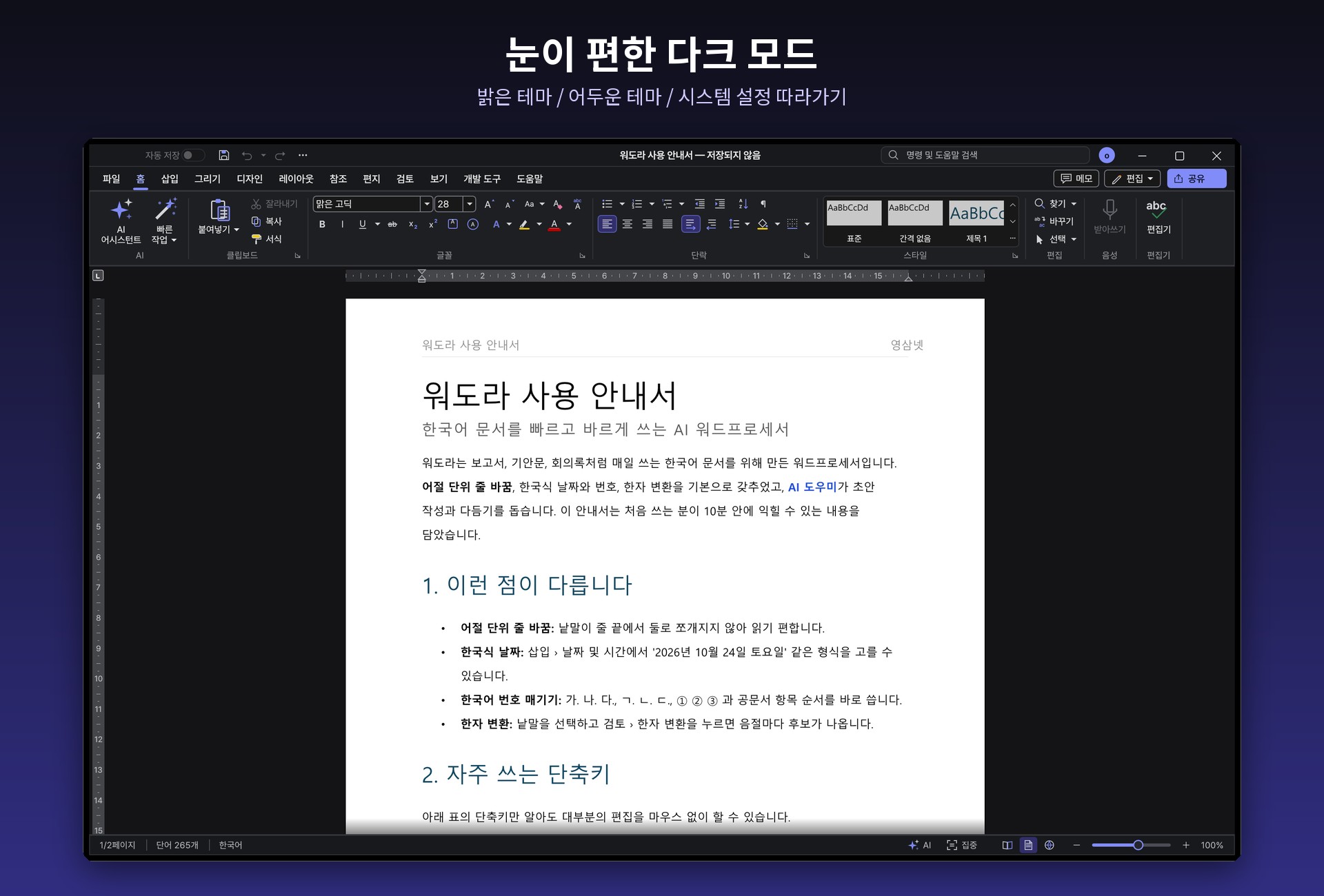Image resolution: width=1324 pixels, height=896 pixels.
Task: Redo the action in title bar
Action: [280, 155]
